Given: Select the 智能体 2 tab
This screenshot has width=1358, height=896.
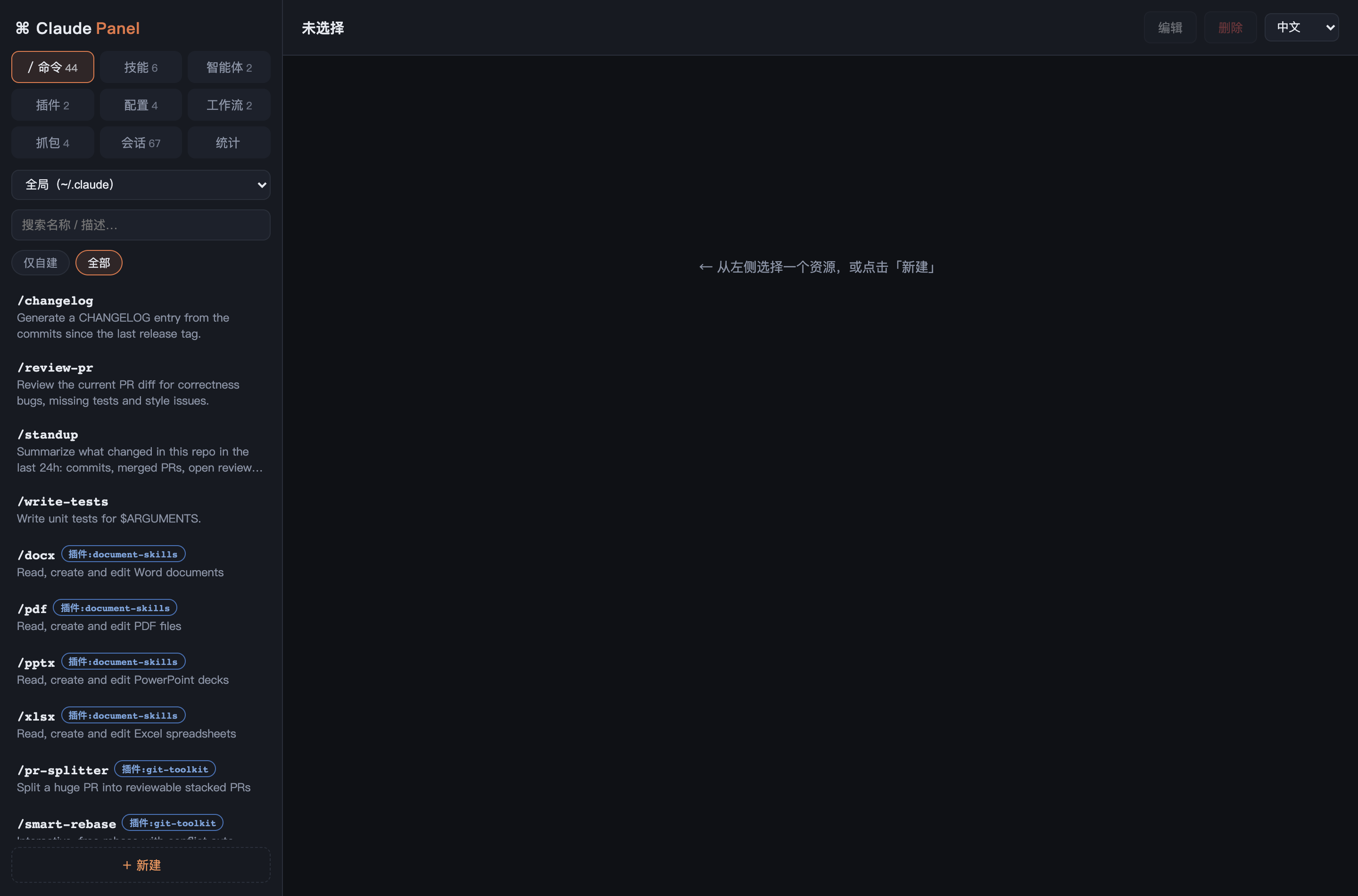Looking at the screenshot, I should (229, 67).
